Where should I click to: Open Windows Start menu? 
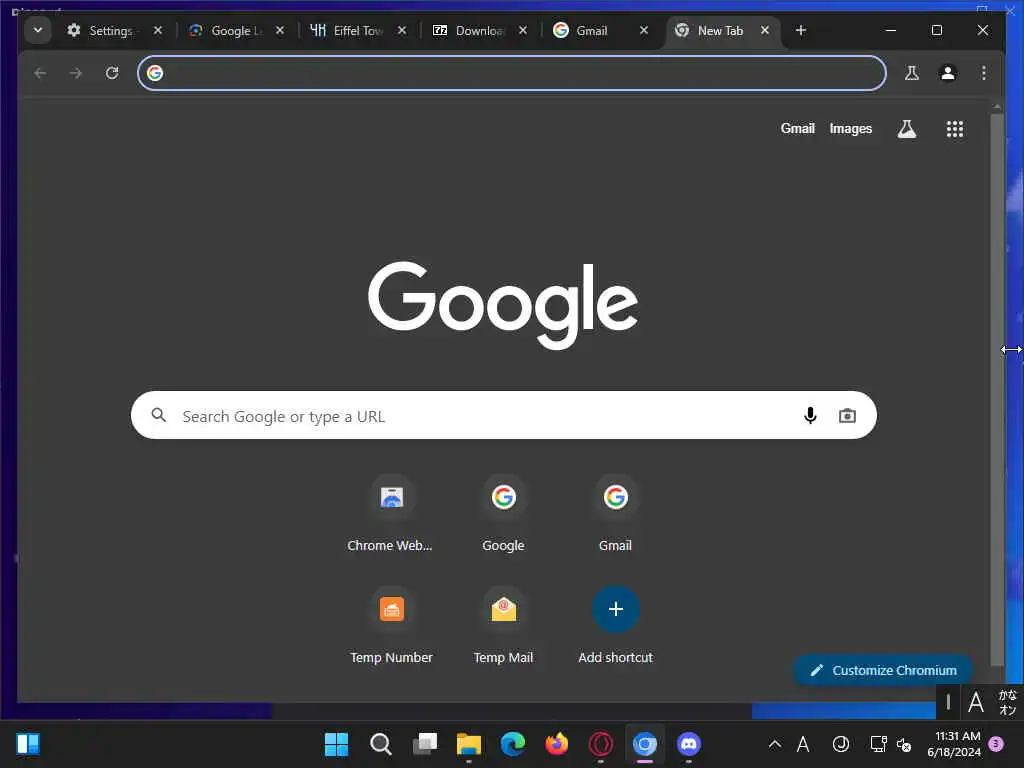[x=336, y=744]
